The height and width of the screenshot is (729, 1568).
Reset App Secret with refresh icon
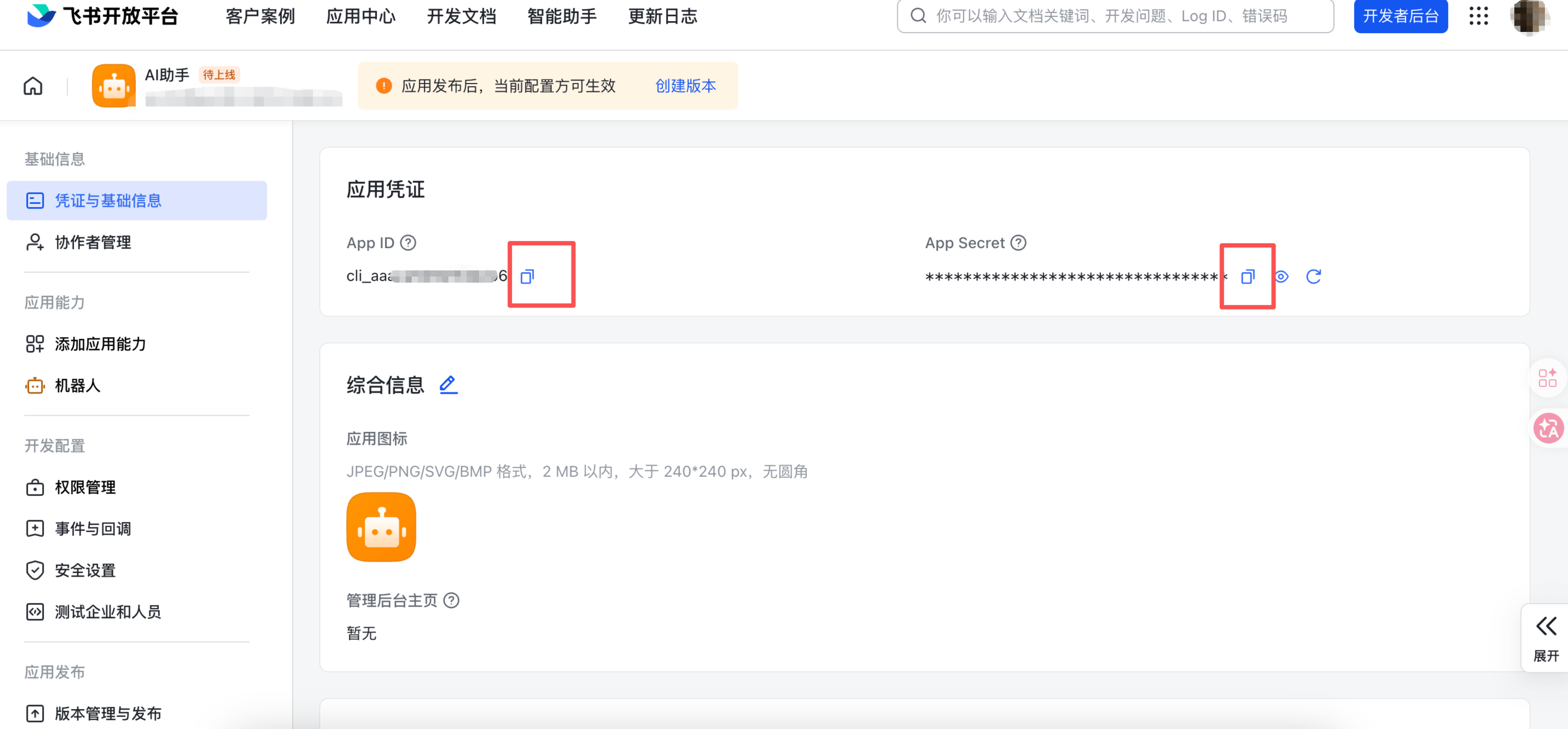(x=1314, y=277)
